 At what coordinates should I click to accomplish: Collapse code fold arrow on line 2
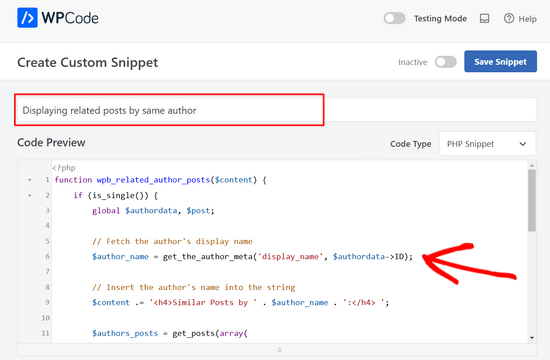pos(30,195)
